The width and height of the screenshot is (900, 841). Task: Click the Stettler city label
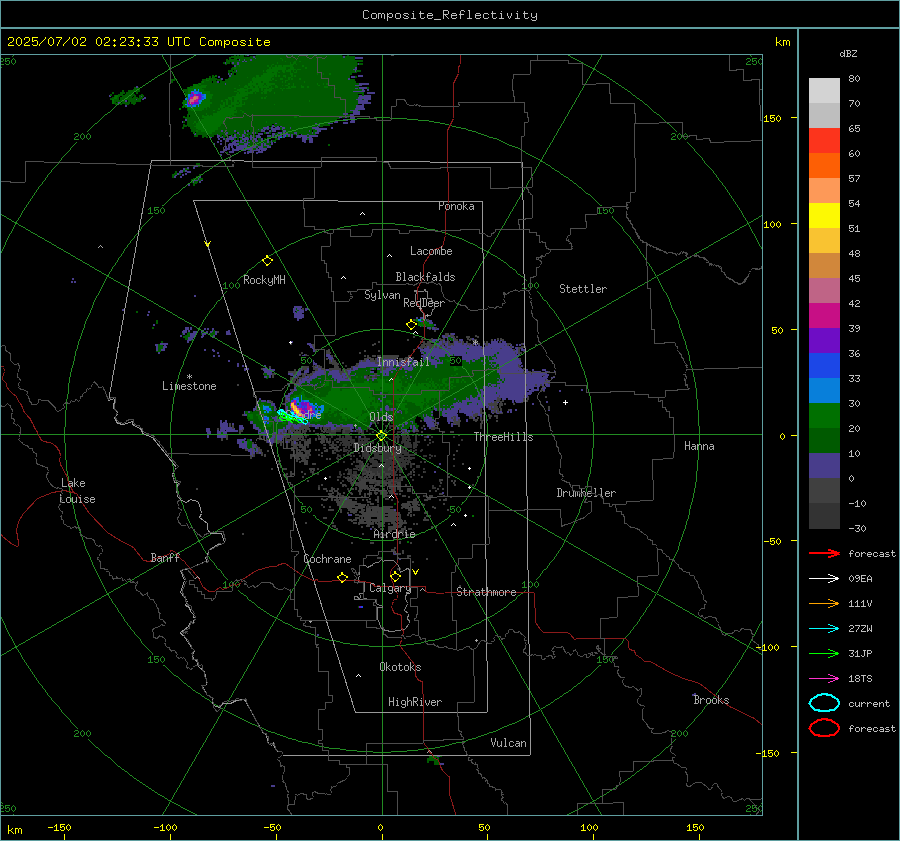[583, 289]
